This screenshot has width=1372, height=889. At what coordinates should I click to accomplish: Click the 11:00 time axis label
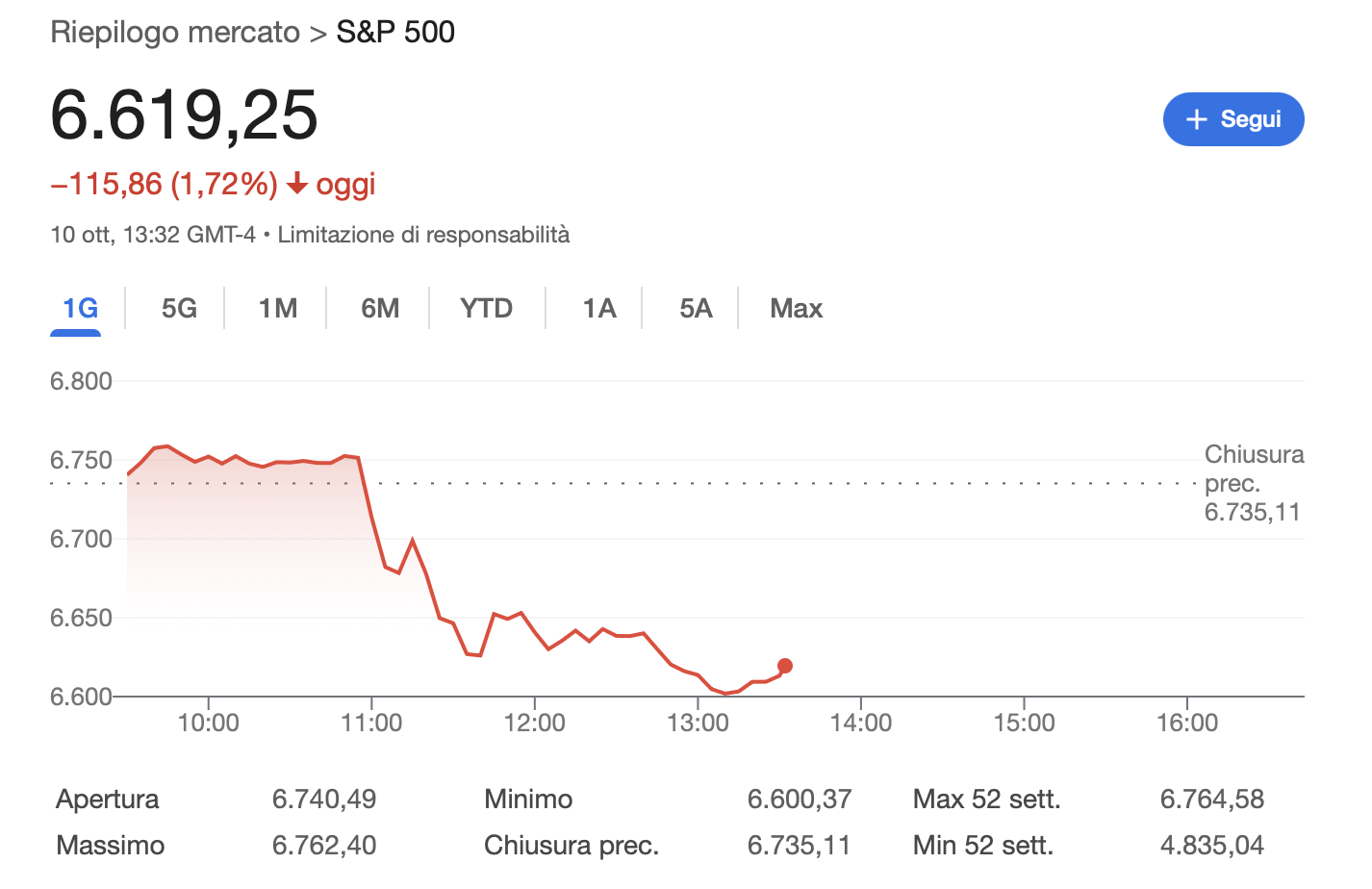pyautogui.click(x=371, y=723)
